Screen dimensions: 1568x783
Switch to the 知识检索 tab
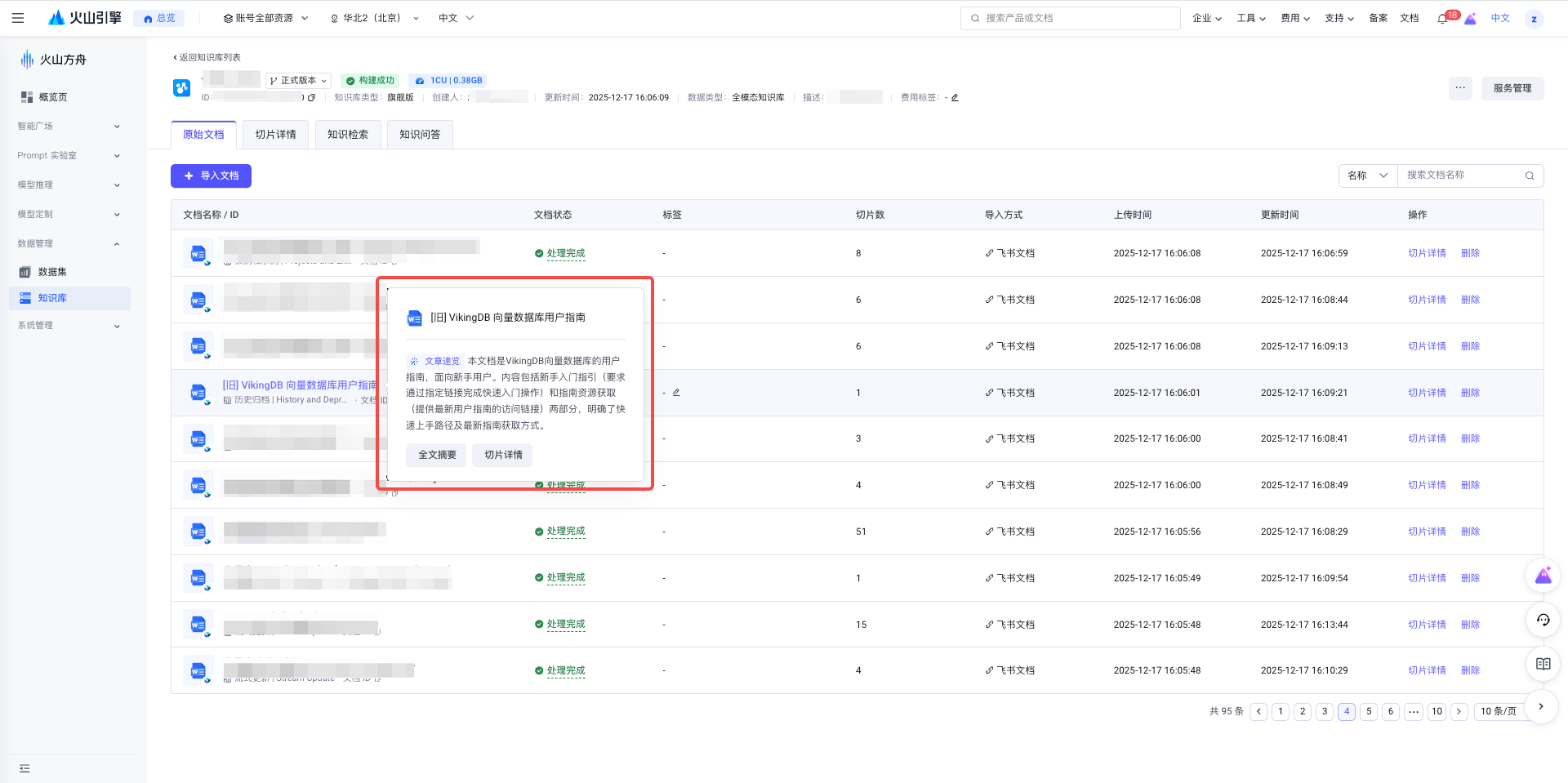point(348,135)
